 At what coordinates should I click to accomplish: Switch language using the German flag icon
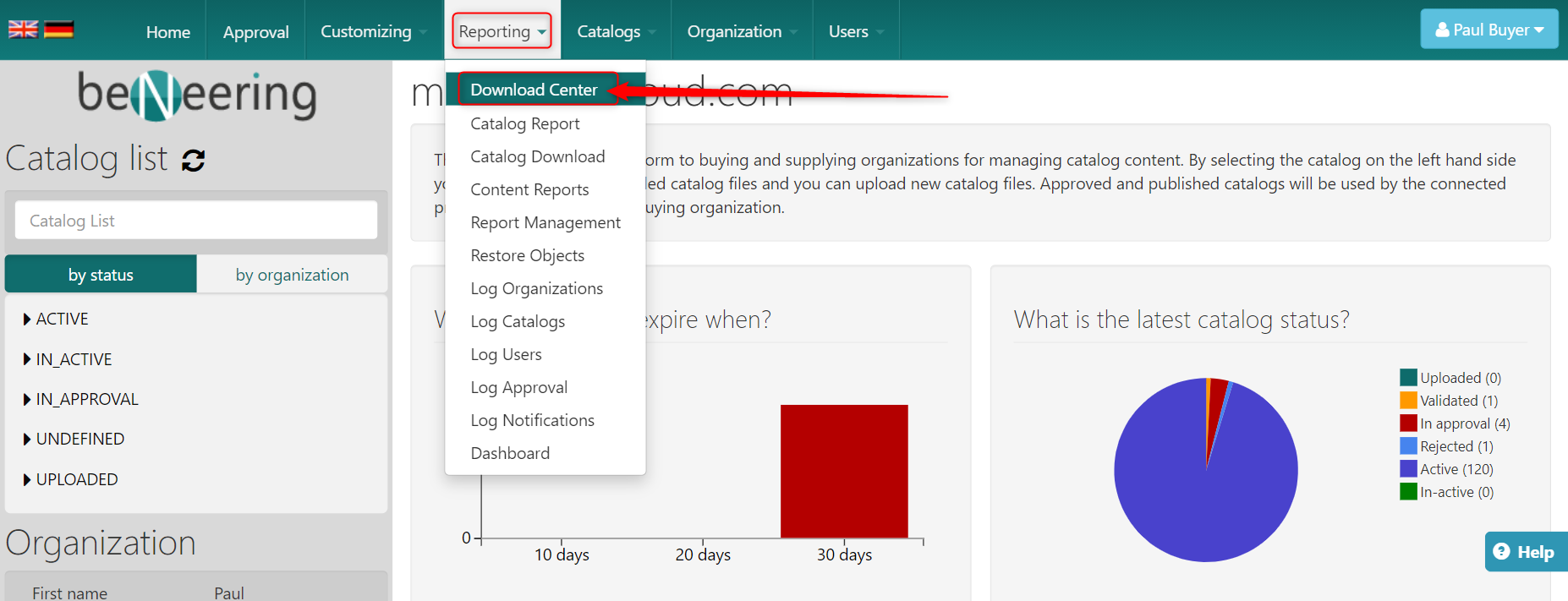pos(58,30)
